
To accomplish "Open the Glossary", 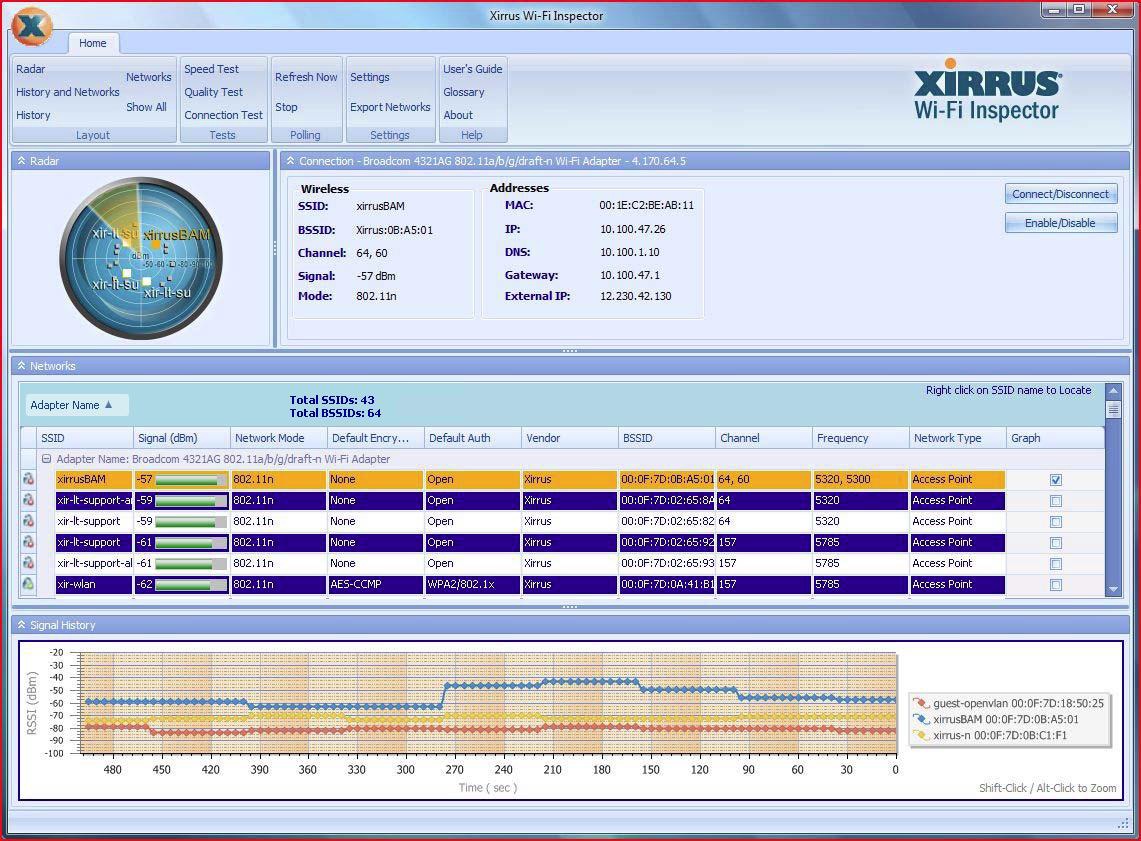I will pos(464,92).
